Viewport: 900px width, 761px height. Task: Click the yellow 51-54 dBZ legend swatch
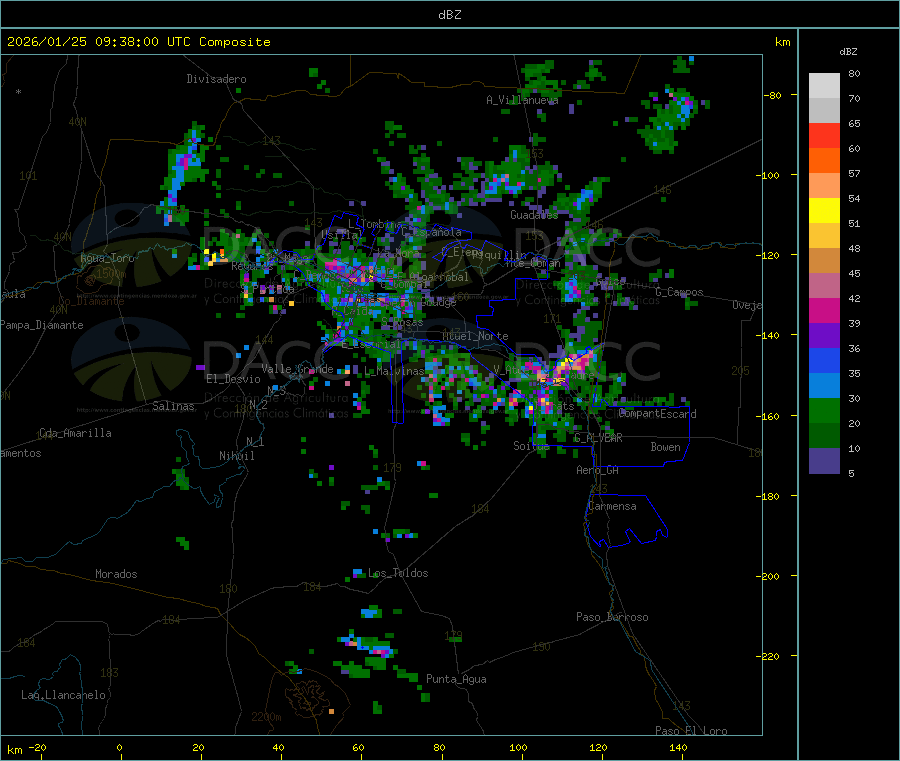824,211
